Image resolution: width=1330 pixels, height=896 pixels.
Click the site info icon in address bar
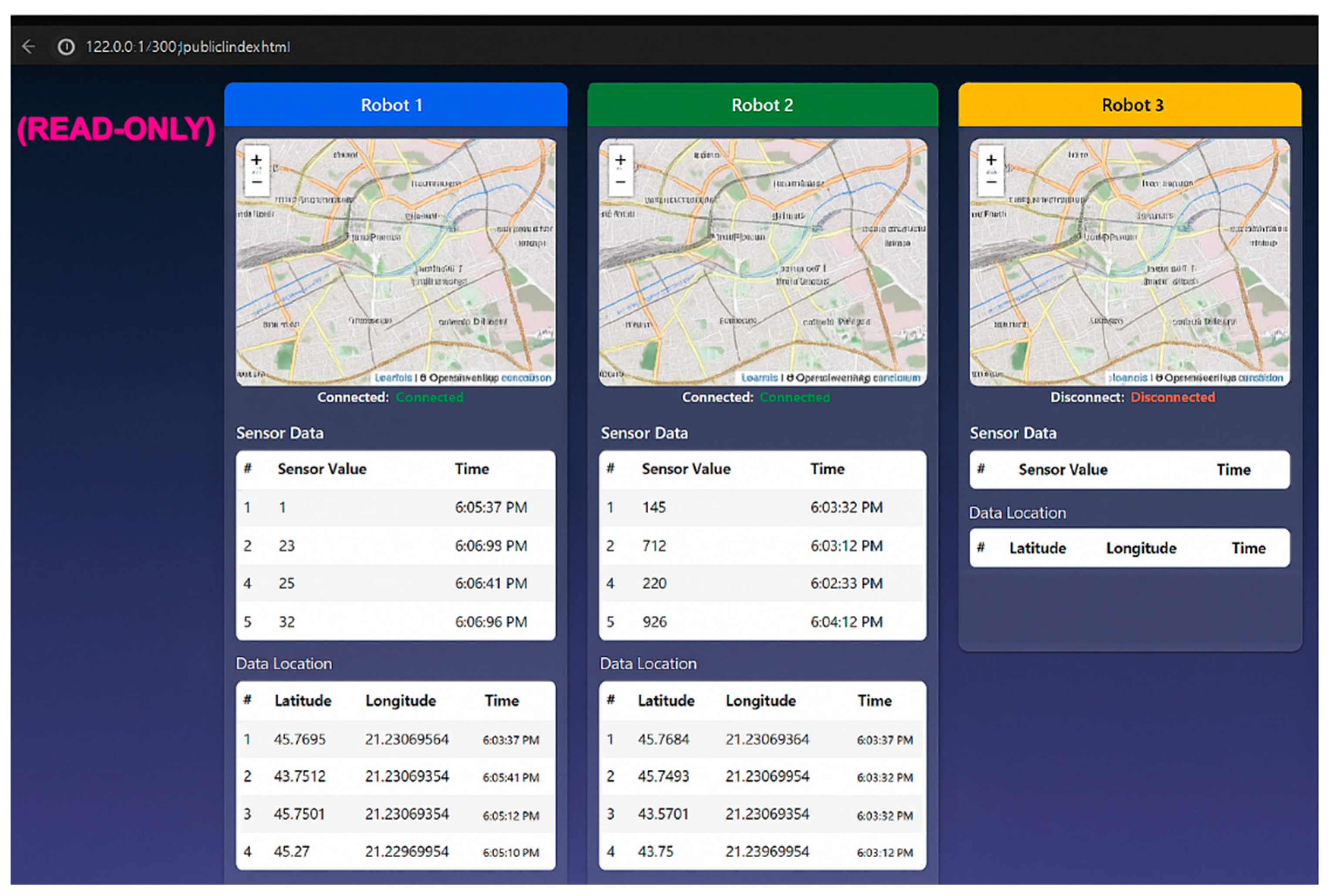click(66, 47)
